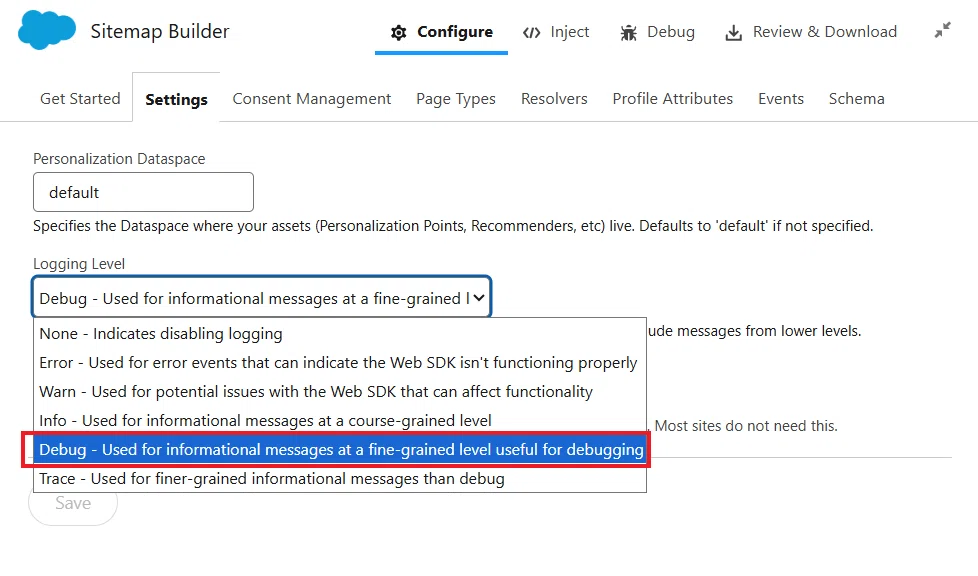978x576 pixels.
Task: Click the Sitemap Builder title text
Action: point(160,31)
